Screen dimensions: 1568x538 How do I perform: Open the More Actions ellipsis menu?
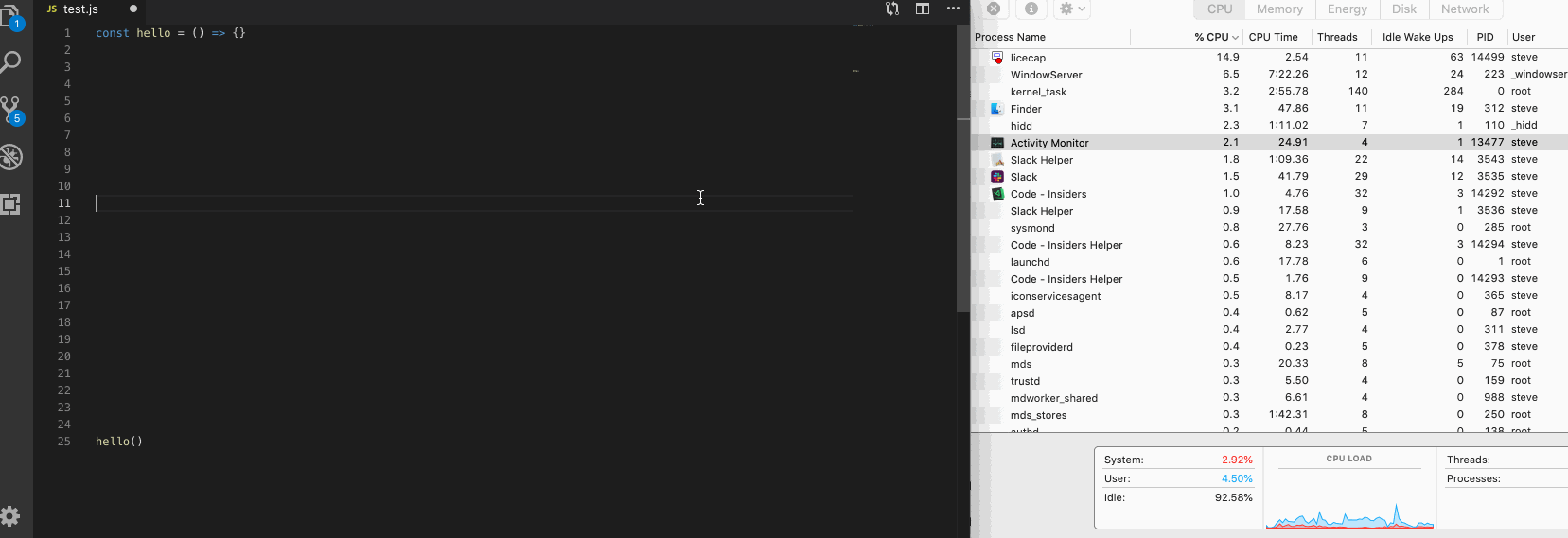953,9
